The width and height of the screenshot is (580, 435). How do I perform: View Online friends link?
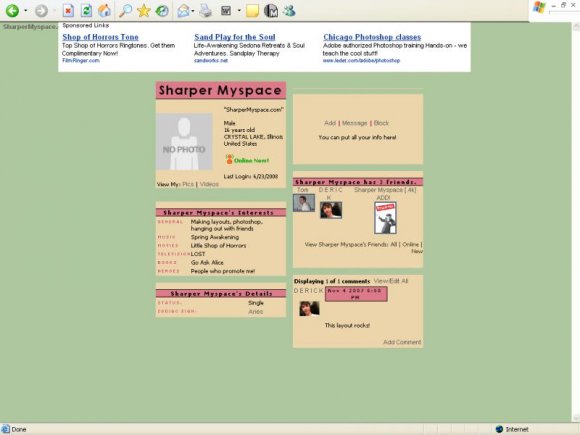[x=410, y=245]
